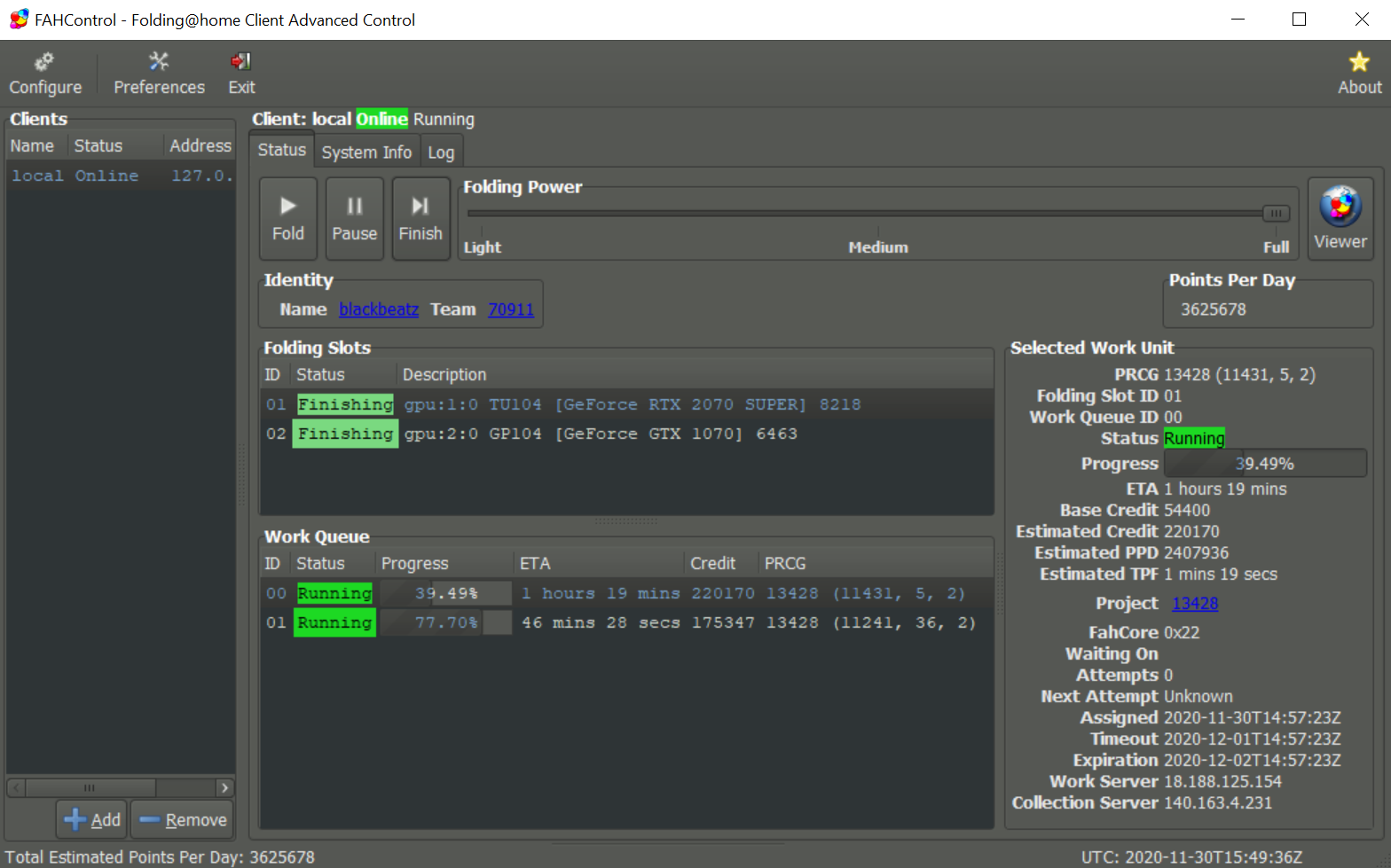This screenshot has height=868, width=1391.
Task: Click the Work Server address 18.188.125.154
Action: [x=1222, y=782]
